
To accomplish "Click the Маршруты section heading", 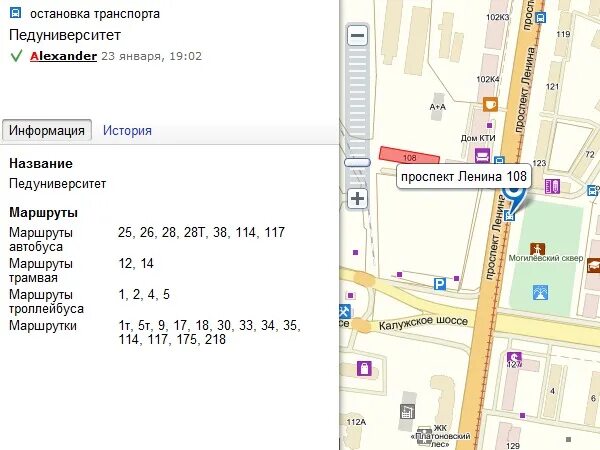I will (x=43, y=212).
